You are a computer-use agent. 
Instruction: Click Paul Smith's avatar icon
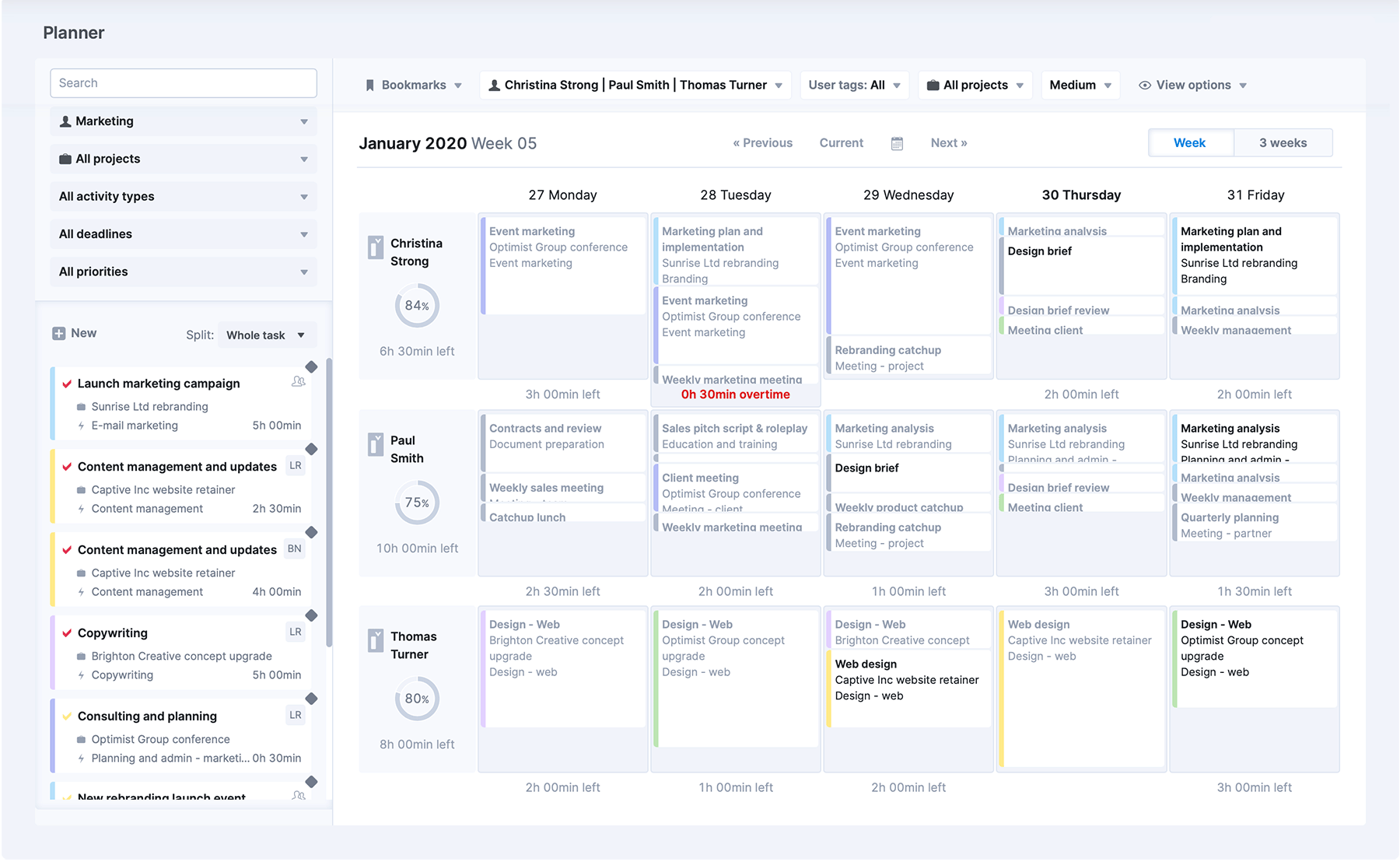coord(376,444)
